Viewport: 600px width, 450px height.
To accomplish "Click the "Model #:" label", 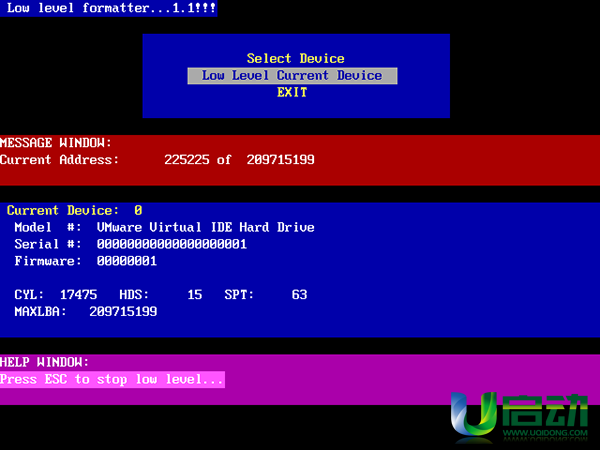I will pos(46,227).
